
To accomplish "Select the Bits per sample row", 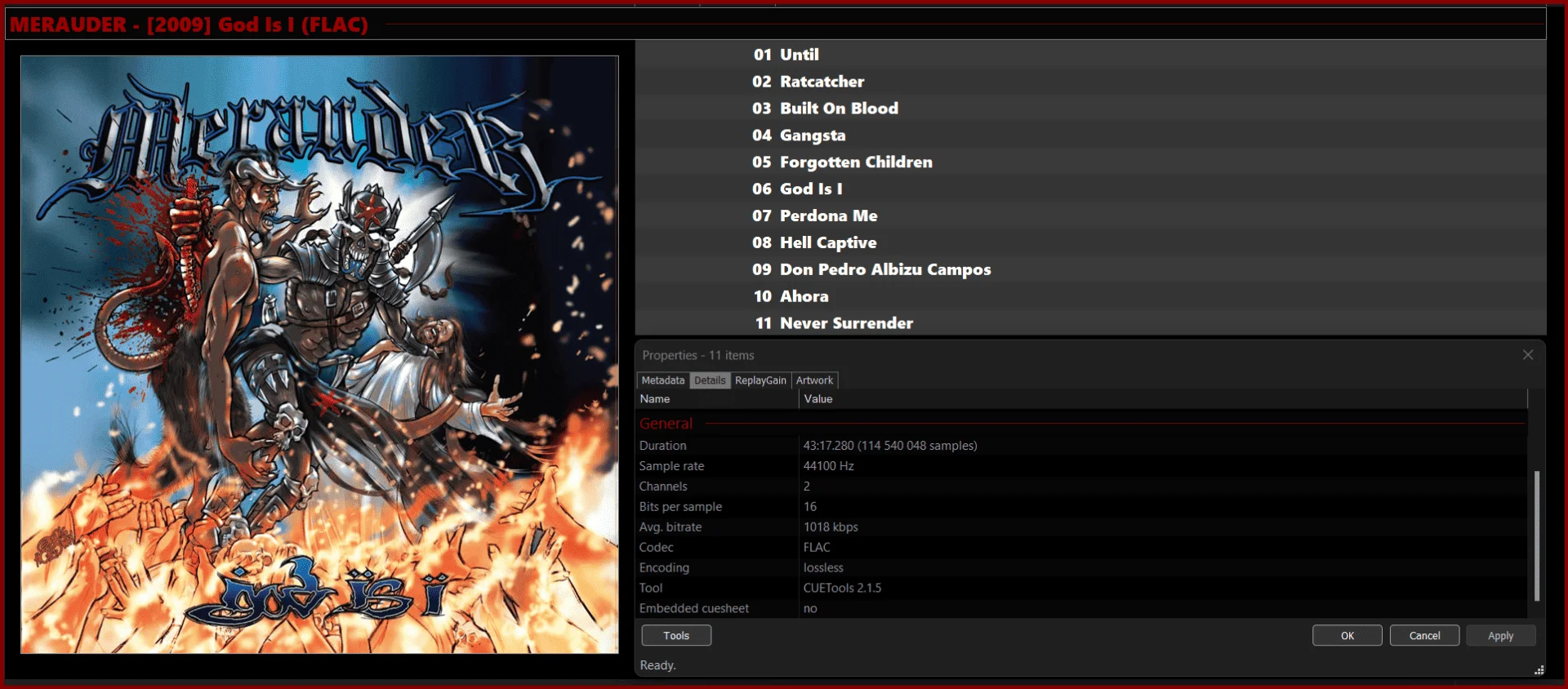I will click(1082, 507).
